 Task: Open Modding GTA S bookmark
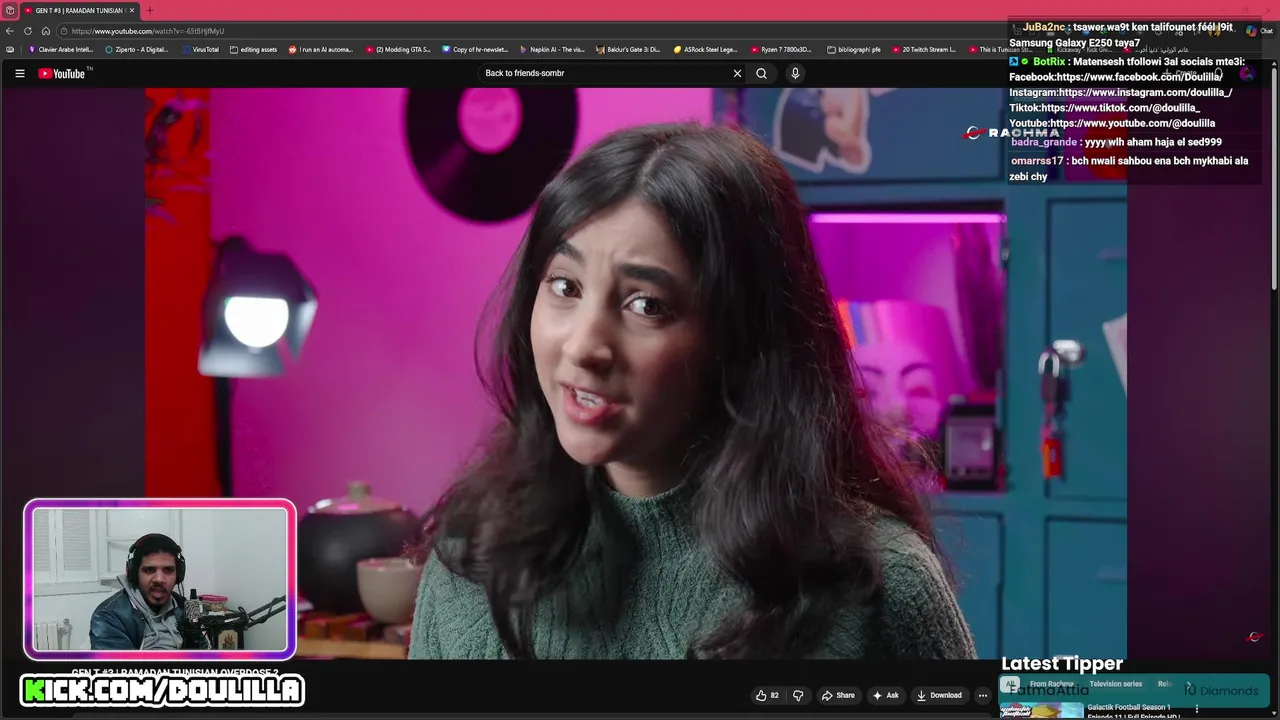(x=398, y=49)
